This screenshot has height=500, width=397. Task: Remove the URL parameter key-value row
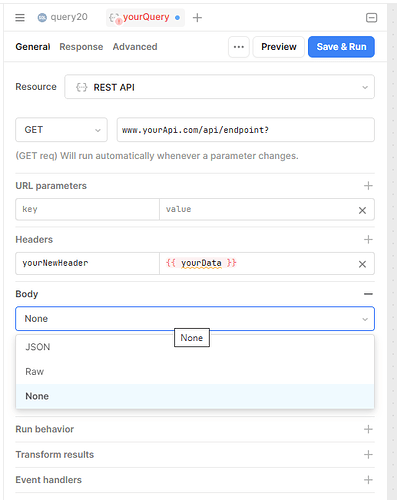pyautogui.click(x=362, y=210)
